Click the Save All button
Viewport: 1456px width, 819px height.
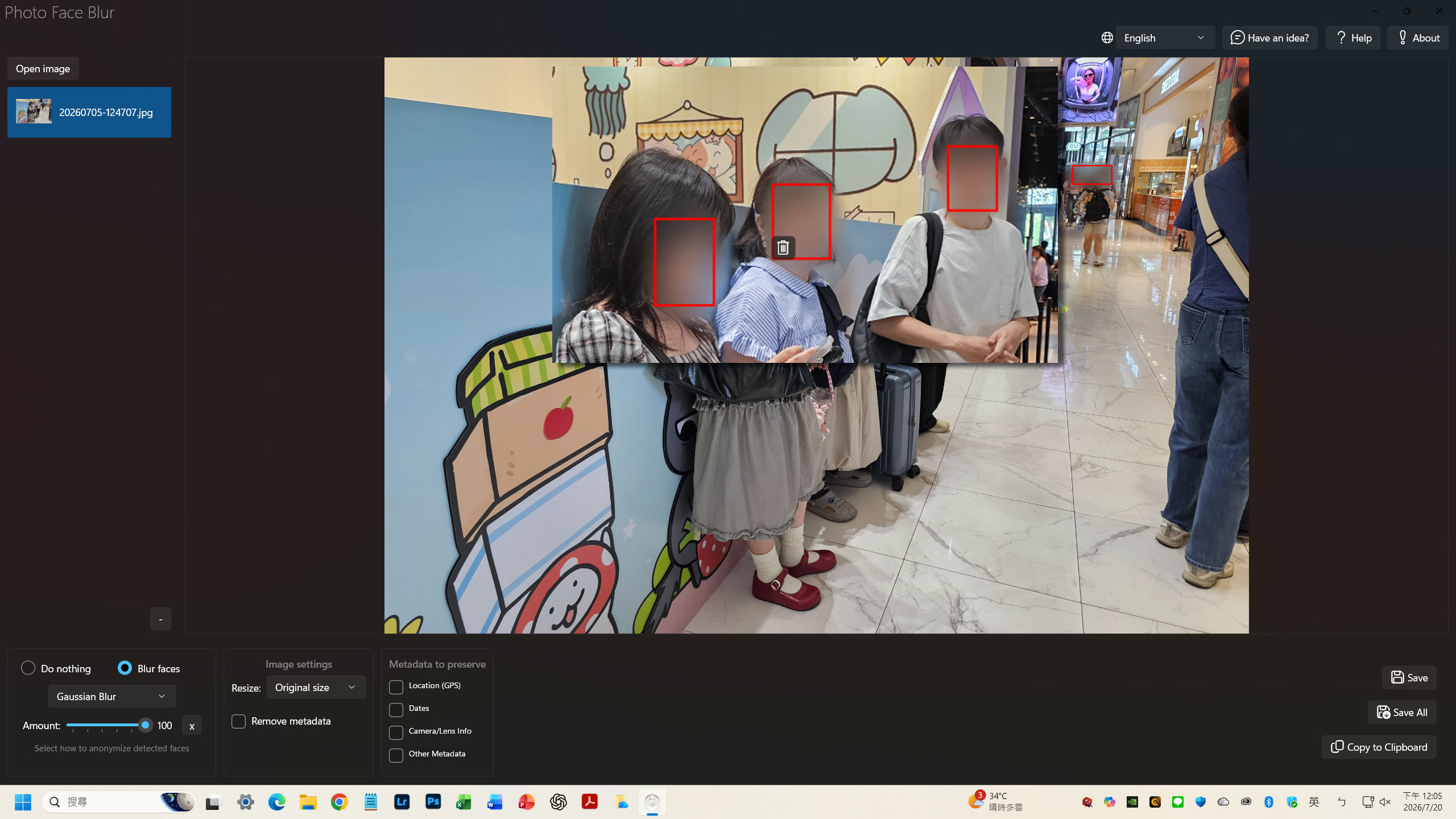tap(1402, 712)
